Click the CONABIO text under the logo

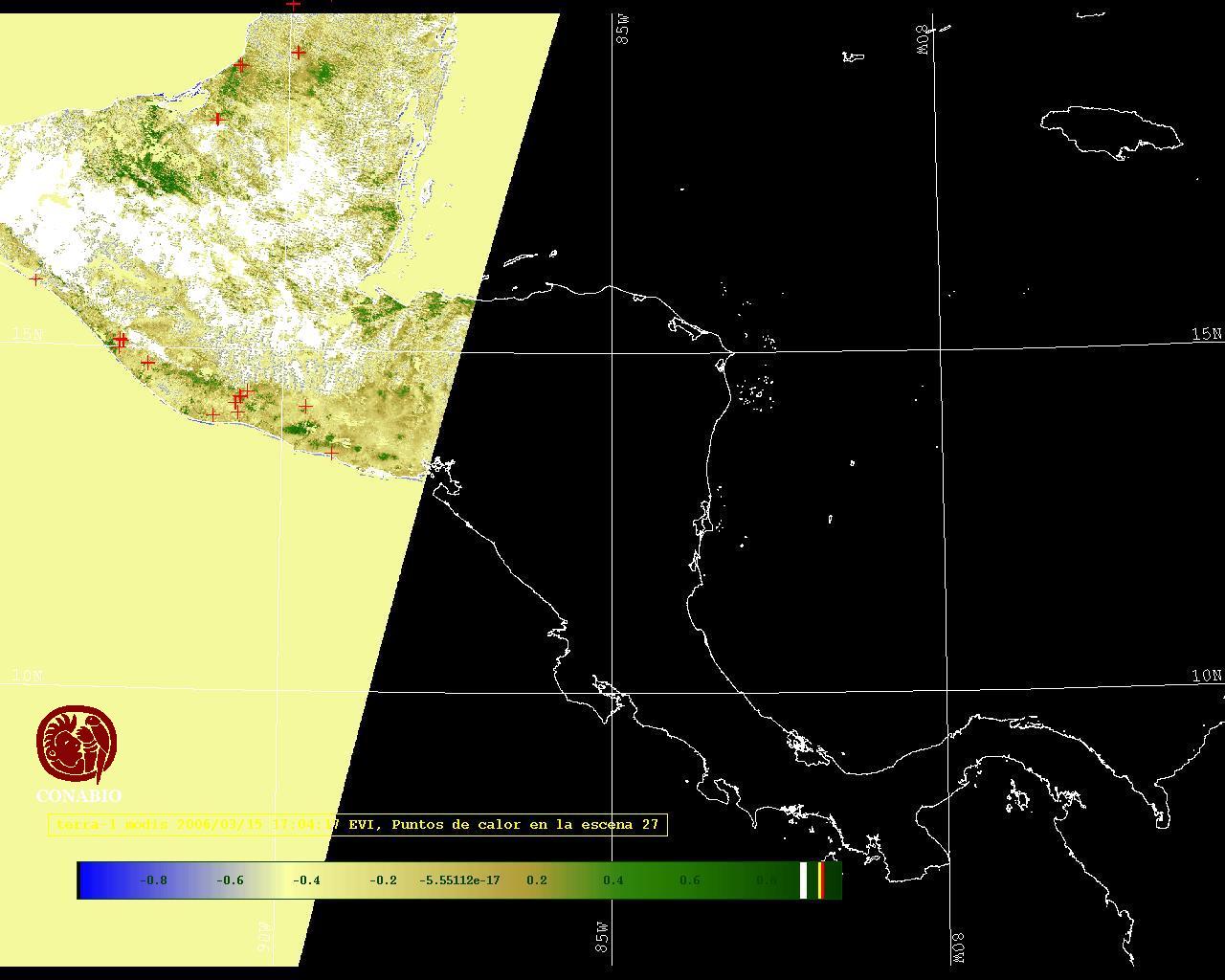(x=78, y=796)
